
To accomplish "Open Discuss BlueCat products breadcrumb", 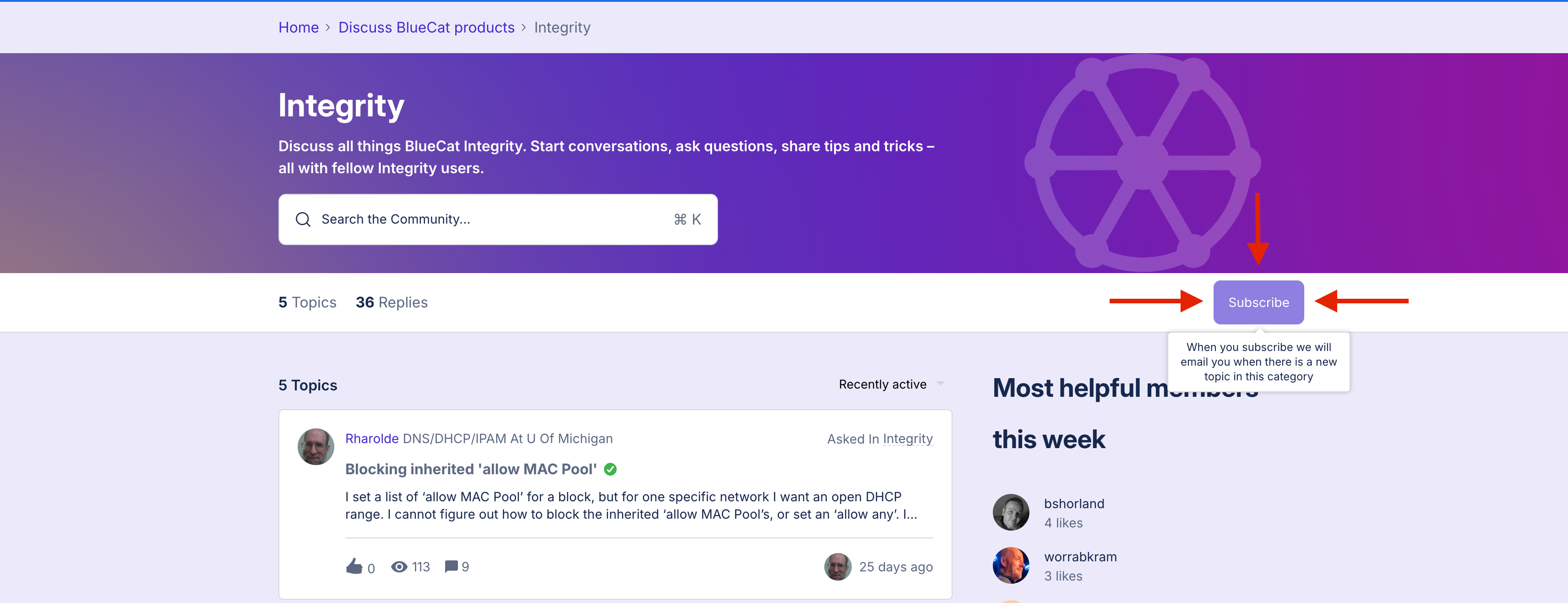I will pyautogui.click(x=426, y=27).
